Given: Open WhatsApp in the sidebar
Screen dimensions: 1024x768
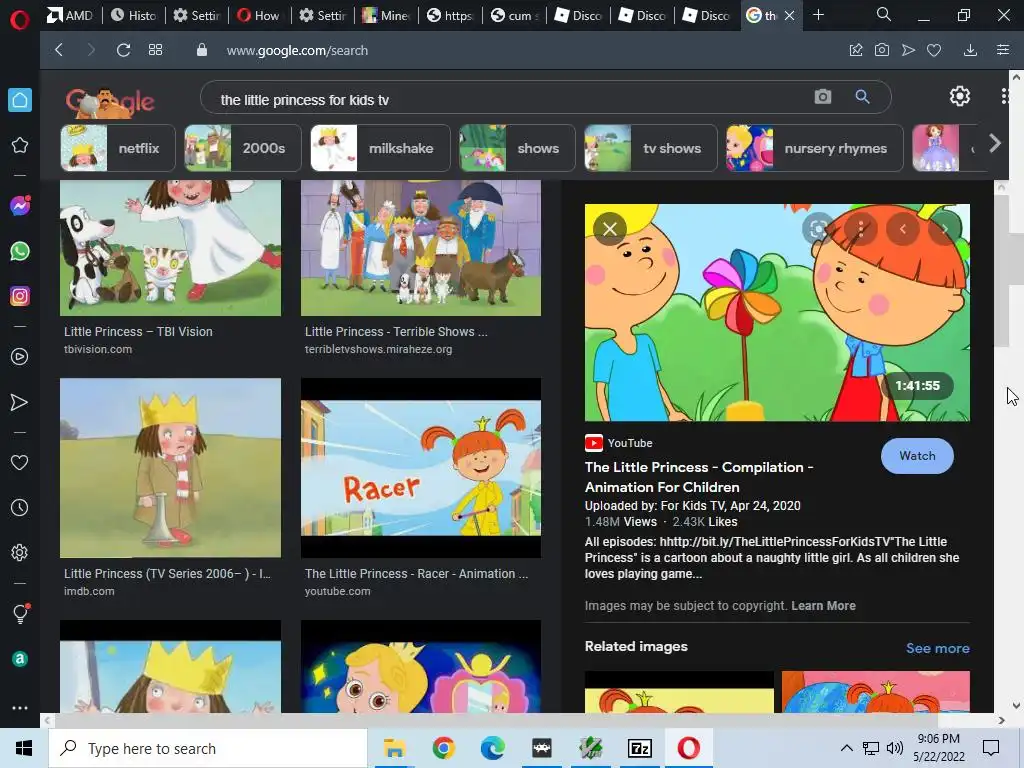Looking at the screenshot, I should click(x=20, y=251).
